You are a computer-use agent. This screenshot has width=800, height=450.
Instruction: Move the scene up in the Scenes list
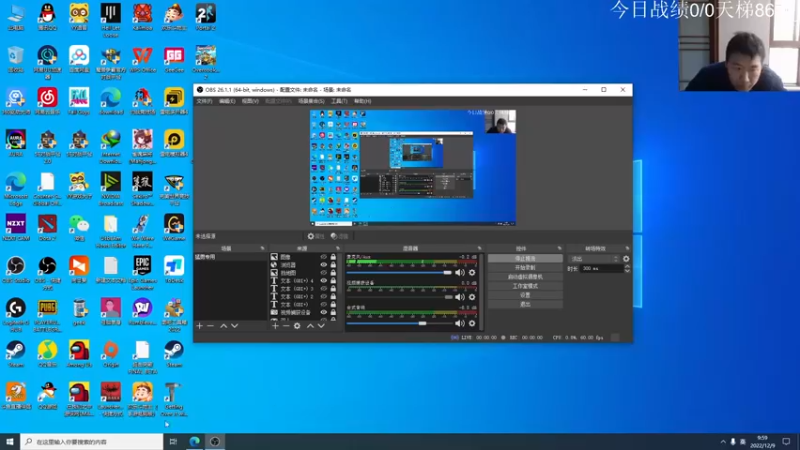pos(223,326)
